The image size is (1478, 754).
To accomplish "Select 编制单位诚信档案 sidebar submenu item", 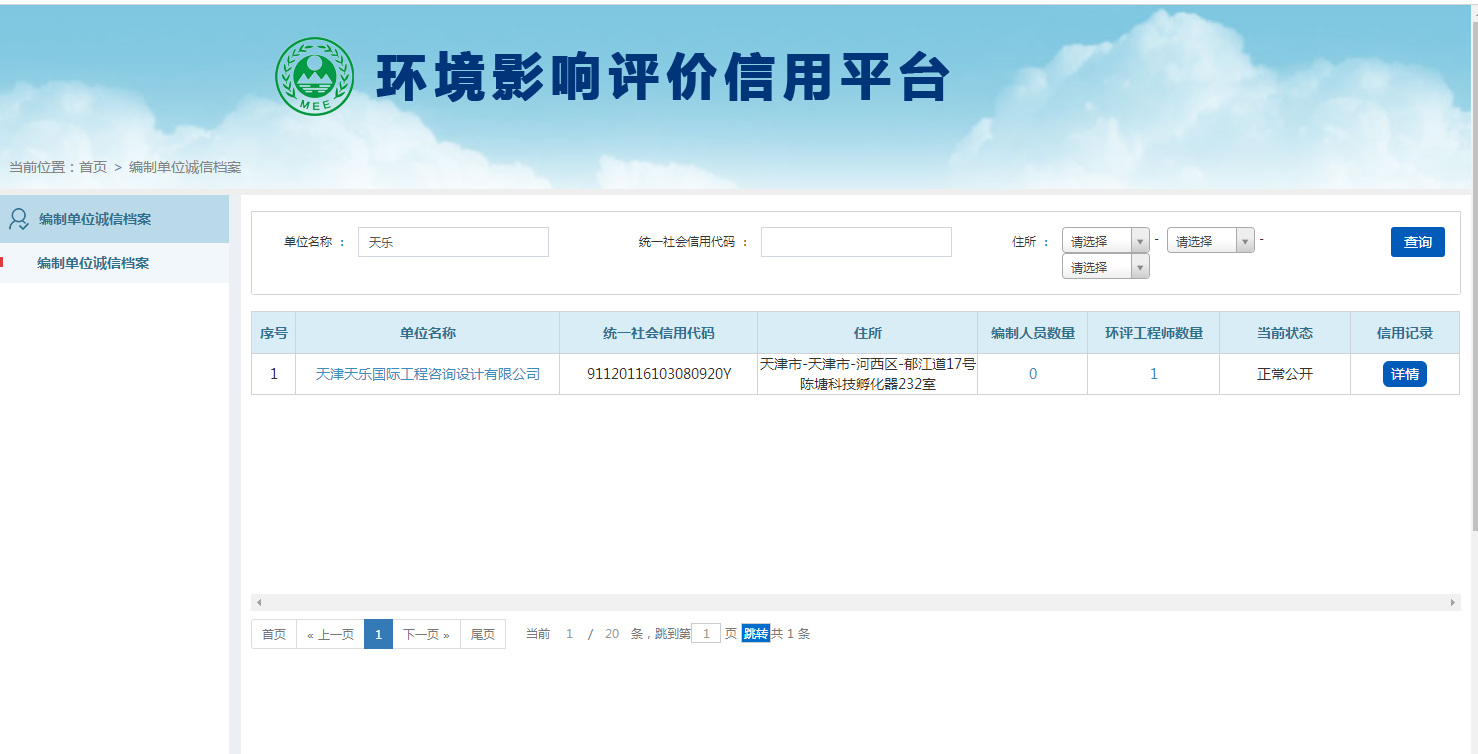I will click(x=93, y=263).
